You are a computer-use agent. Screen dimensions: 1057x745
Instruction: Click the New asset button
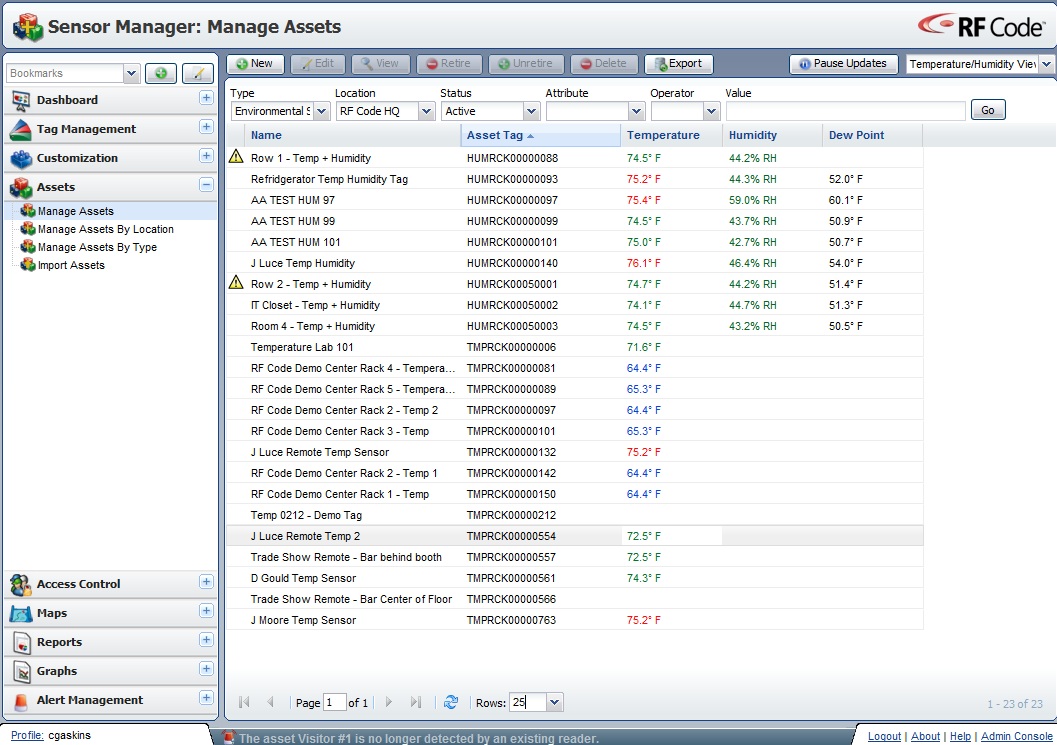[255, 63]
